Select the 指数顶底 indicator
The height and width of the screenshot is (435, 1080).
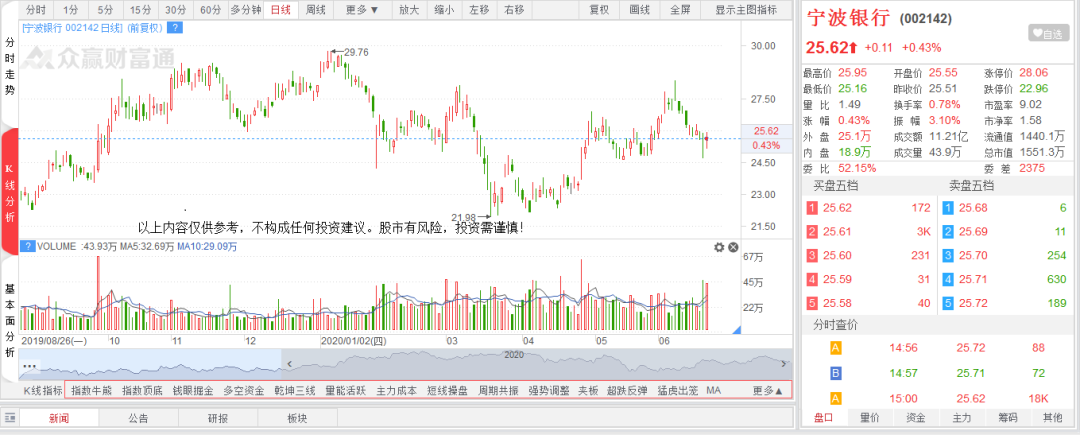(142, 391)
